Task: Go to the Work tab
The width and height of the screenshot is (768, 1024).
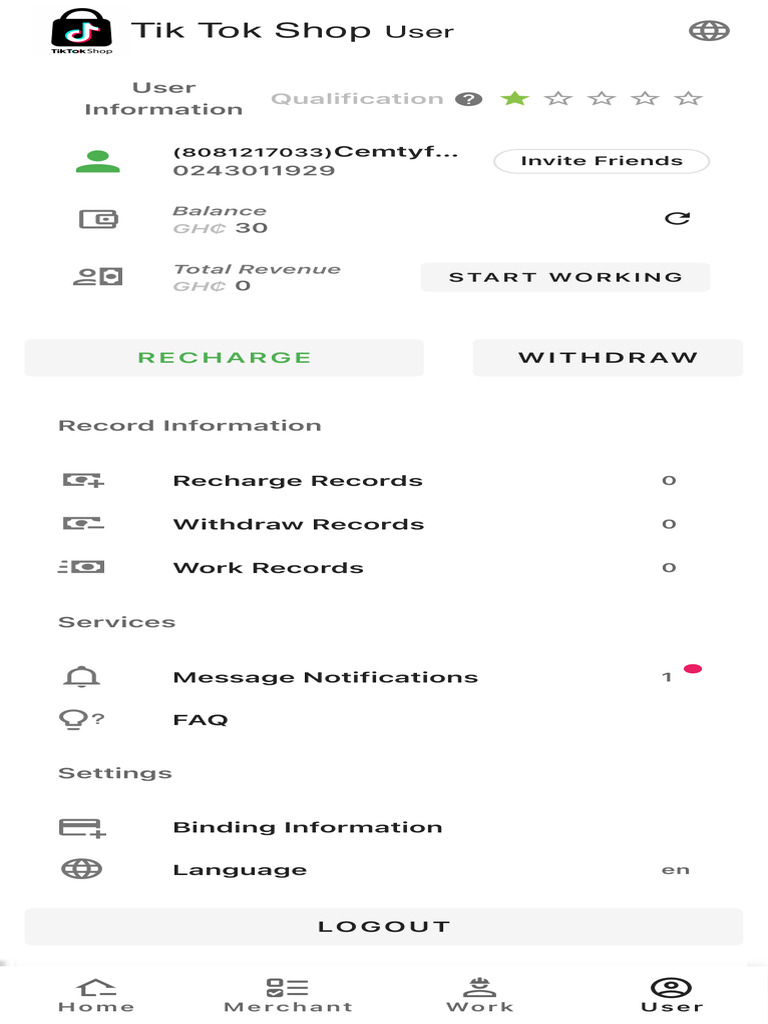Action: click(x=480, y=995)
